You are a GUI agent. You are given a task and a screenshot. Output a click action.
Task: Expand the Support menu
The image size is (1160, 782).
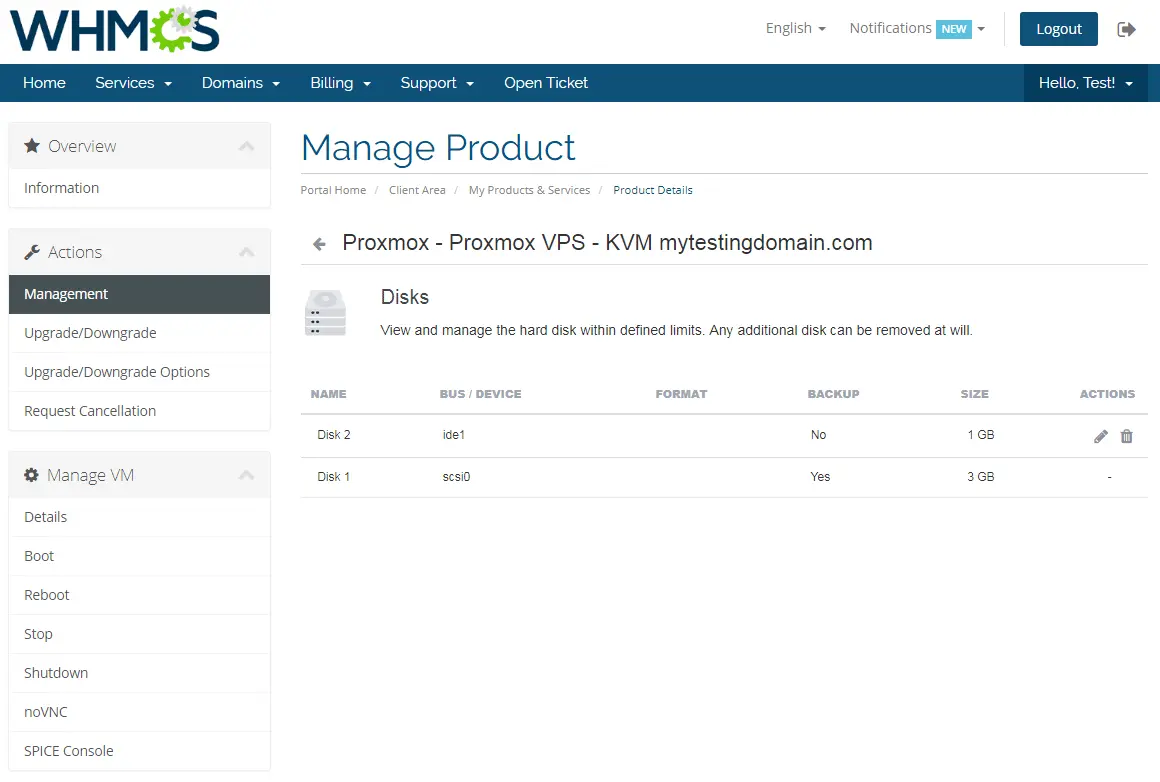pos(437,83)
